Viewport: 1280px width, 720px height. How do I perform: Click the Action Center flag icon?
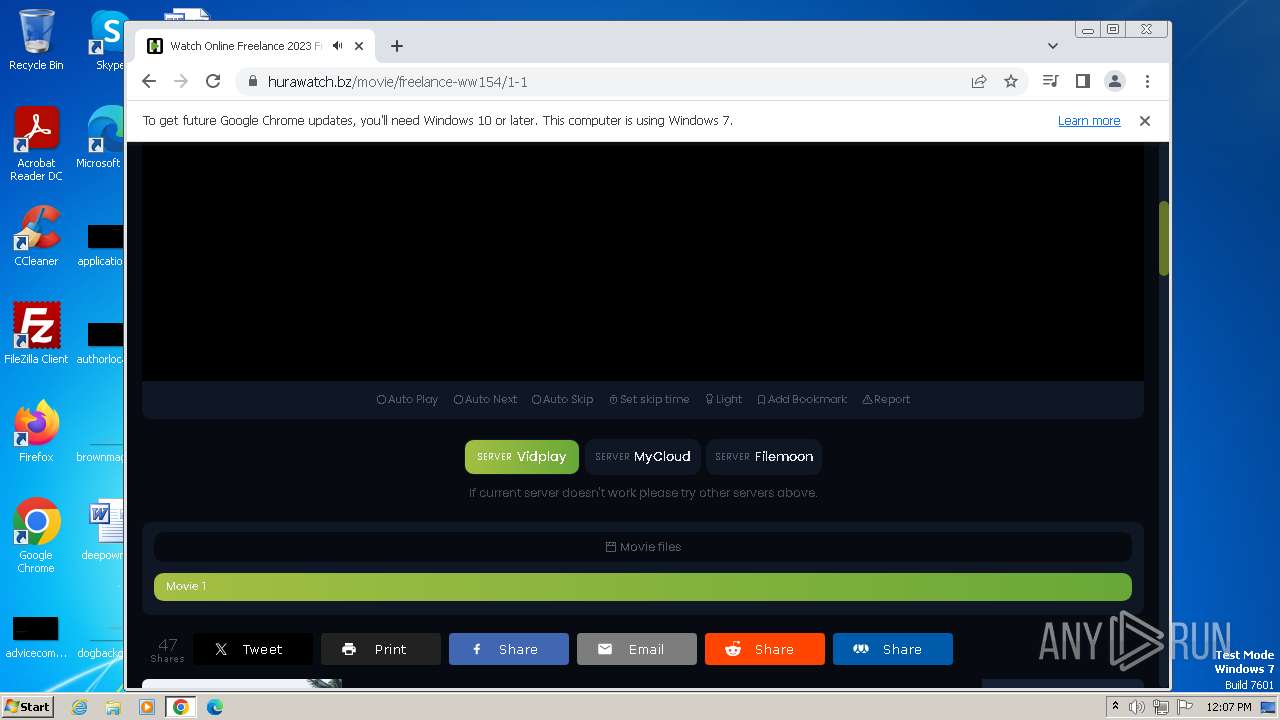point(1185,707)
